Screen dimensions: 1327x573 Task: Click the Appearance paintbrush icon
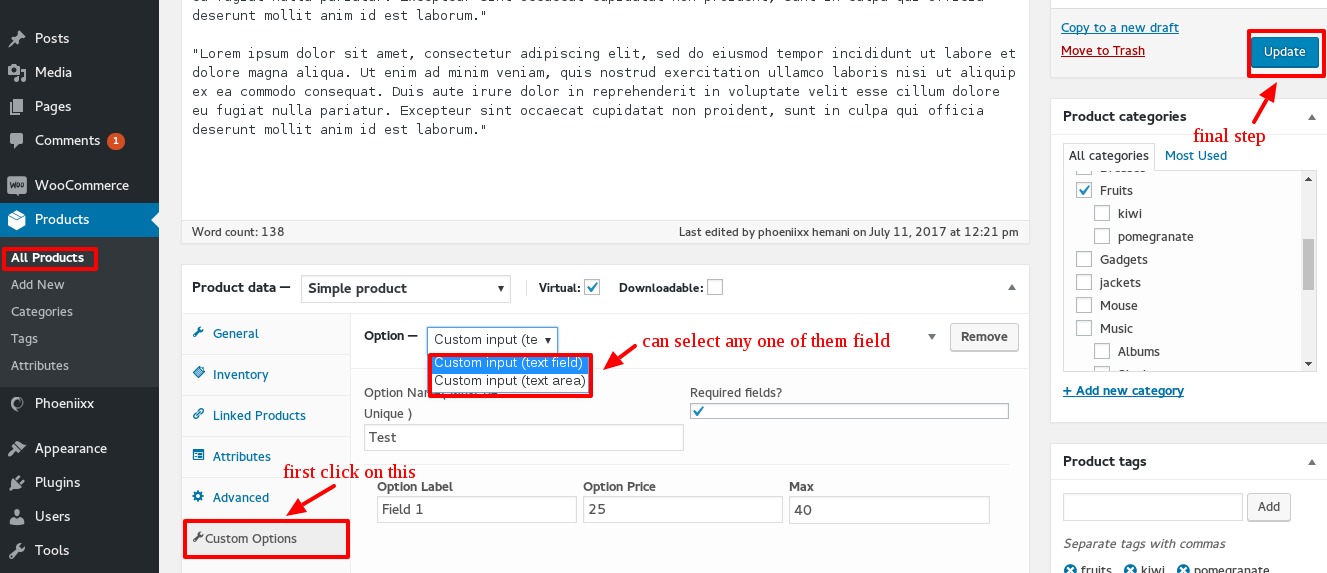17,449
